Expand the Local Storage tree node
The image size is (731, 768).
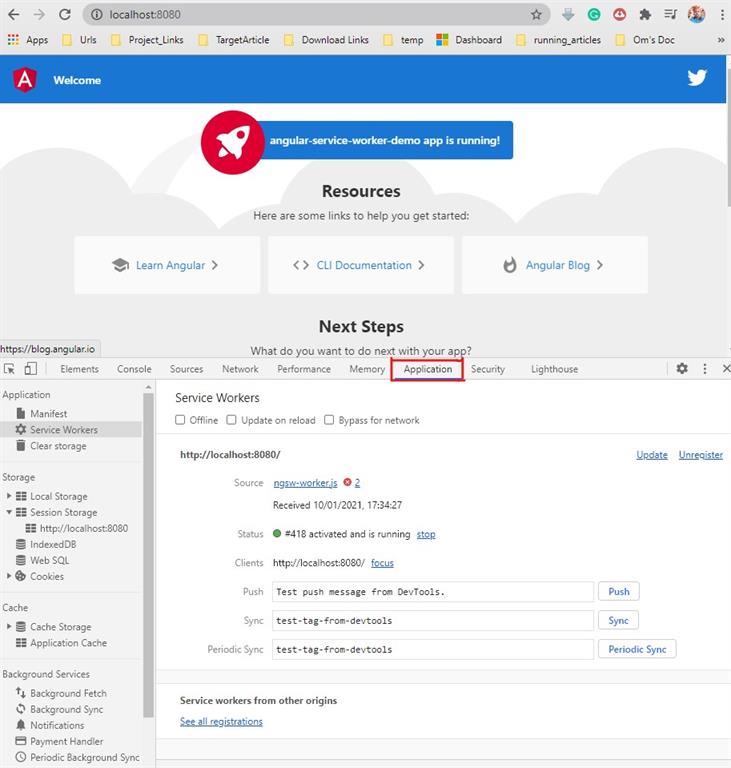[x=9, y=496]
